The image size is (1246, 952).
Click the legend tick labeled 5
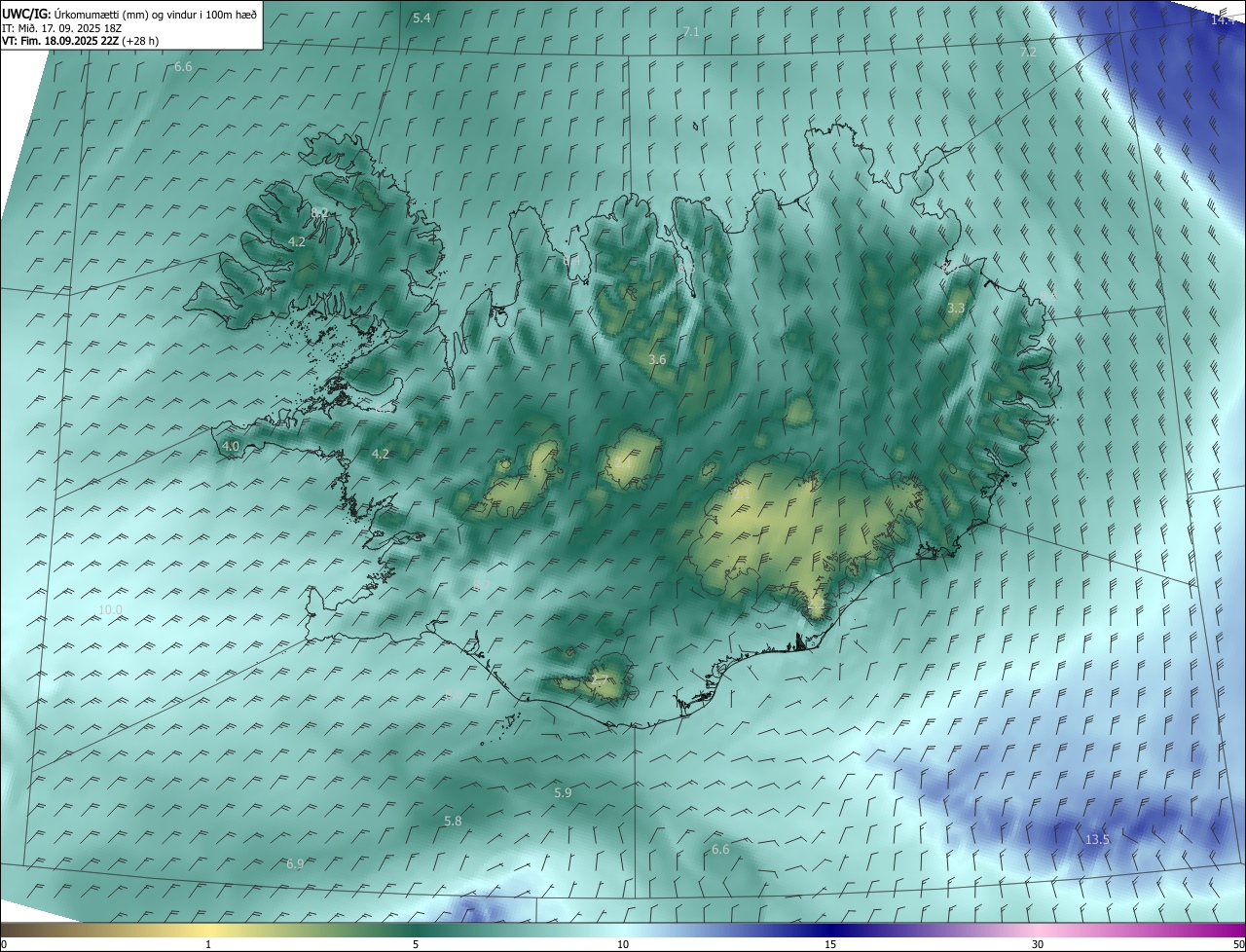pyautogui.click(x=416, y=945)
